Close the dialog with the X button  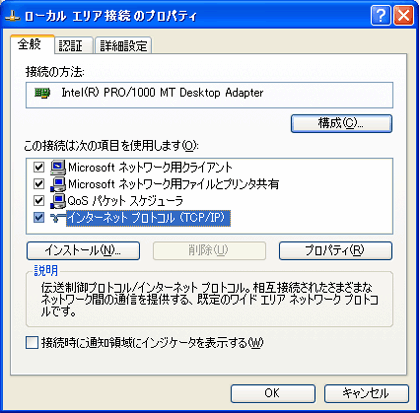403,16
